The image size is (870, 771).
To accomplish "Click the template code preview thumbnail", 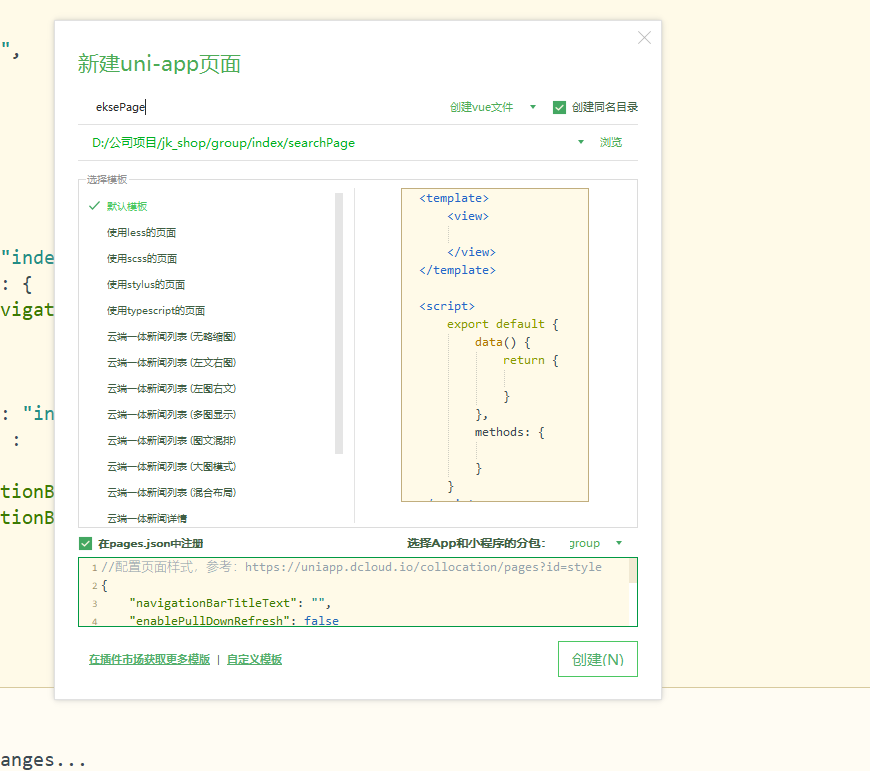I will click(x=494, y=345).
